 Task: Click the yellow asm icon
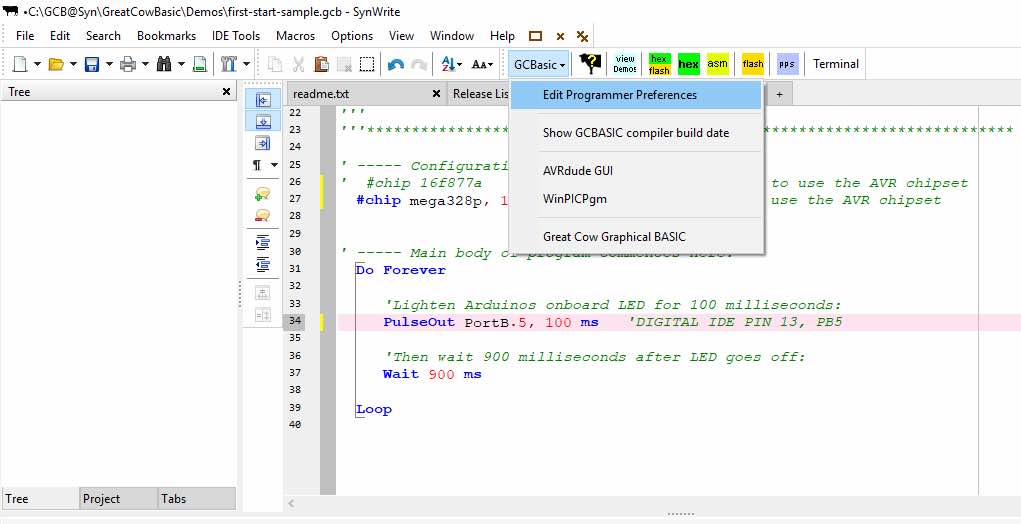click(x=718, y=64)
